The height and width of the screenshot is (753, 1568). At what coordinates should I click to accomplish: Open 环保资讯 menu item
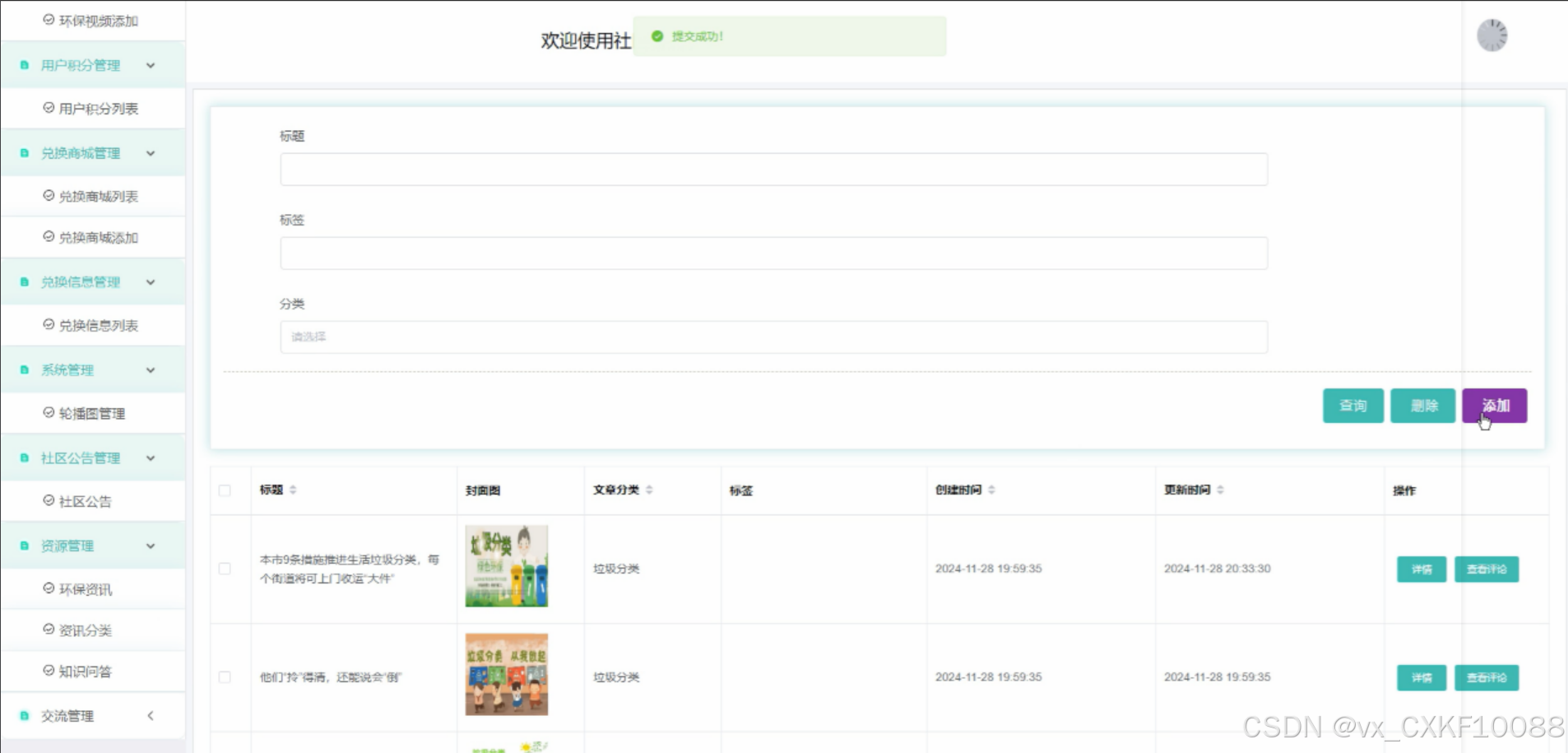tap(92, 590)
